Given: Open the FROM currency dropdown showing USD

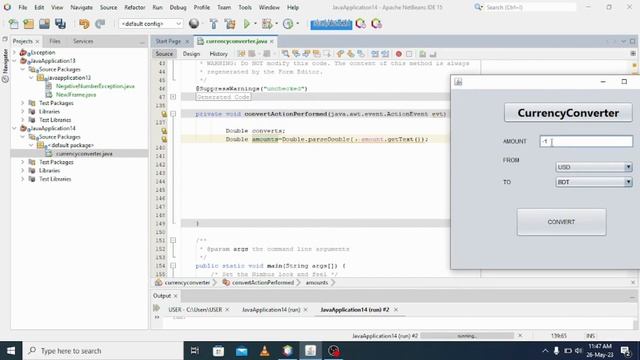Looking at the screenshot, I should [x=594, y=167].
